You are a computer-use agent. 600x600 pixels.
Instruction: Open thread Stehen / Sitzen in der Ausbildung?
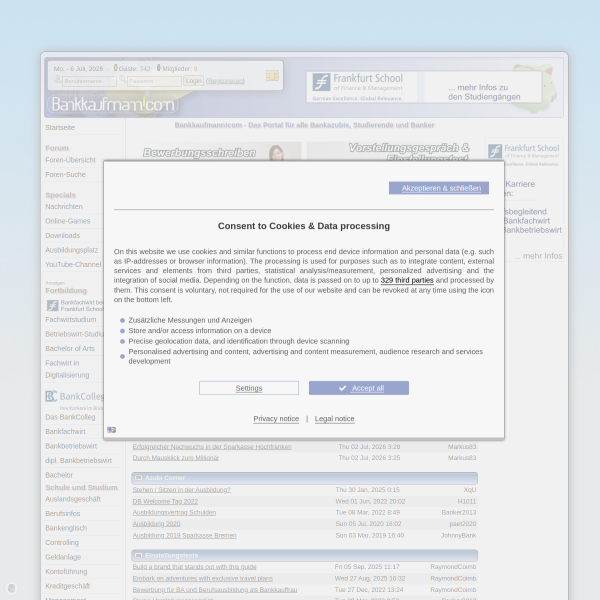[x=182, y=490]
